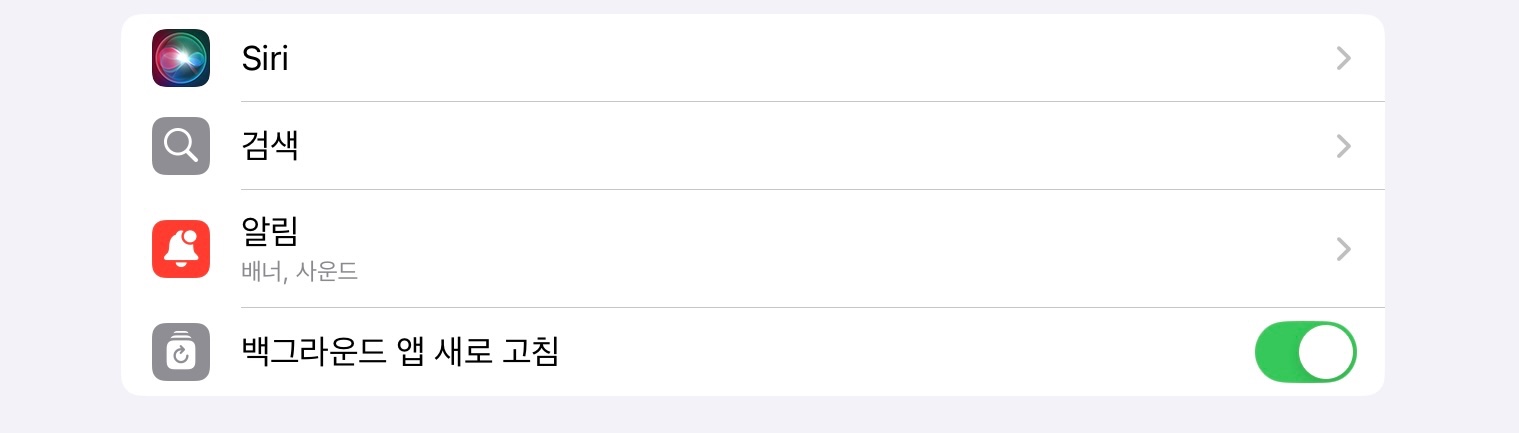Viewport: 1519px width, 433px height.
Task: Tap blank middle area of the 알림 row
Action: [800, 248]
